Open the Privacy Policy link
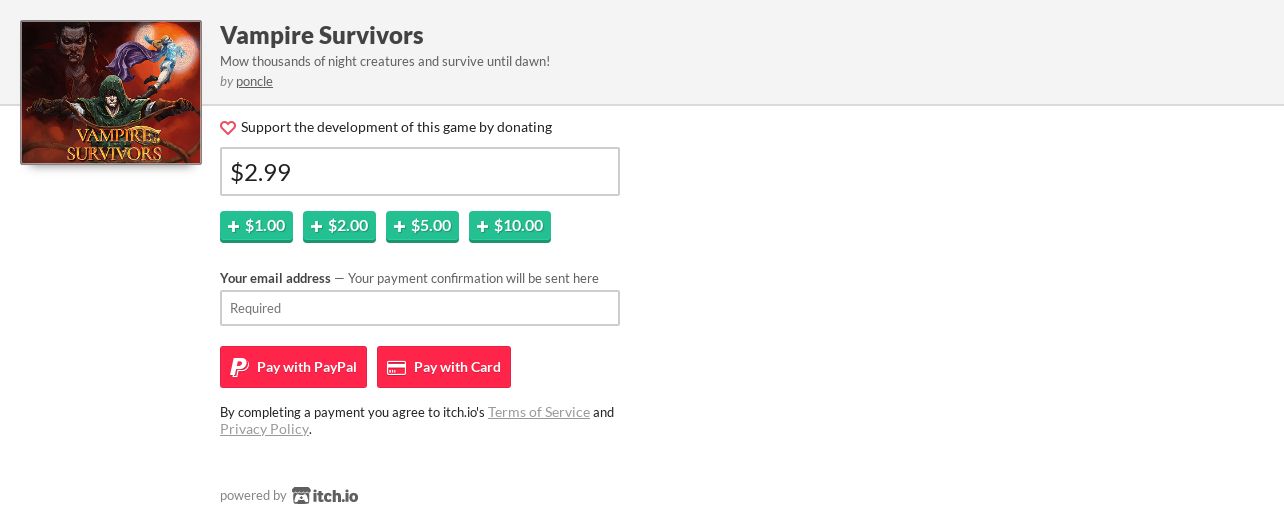 [264, 429]
